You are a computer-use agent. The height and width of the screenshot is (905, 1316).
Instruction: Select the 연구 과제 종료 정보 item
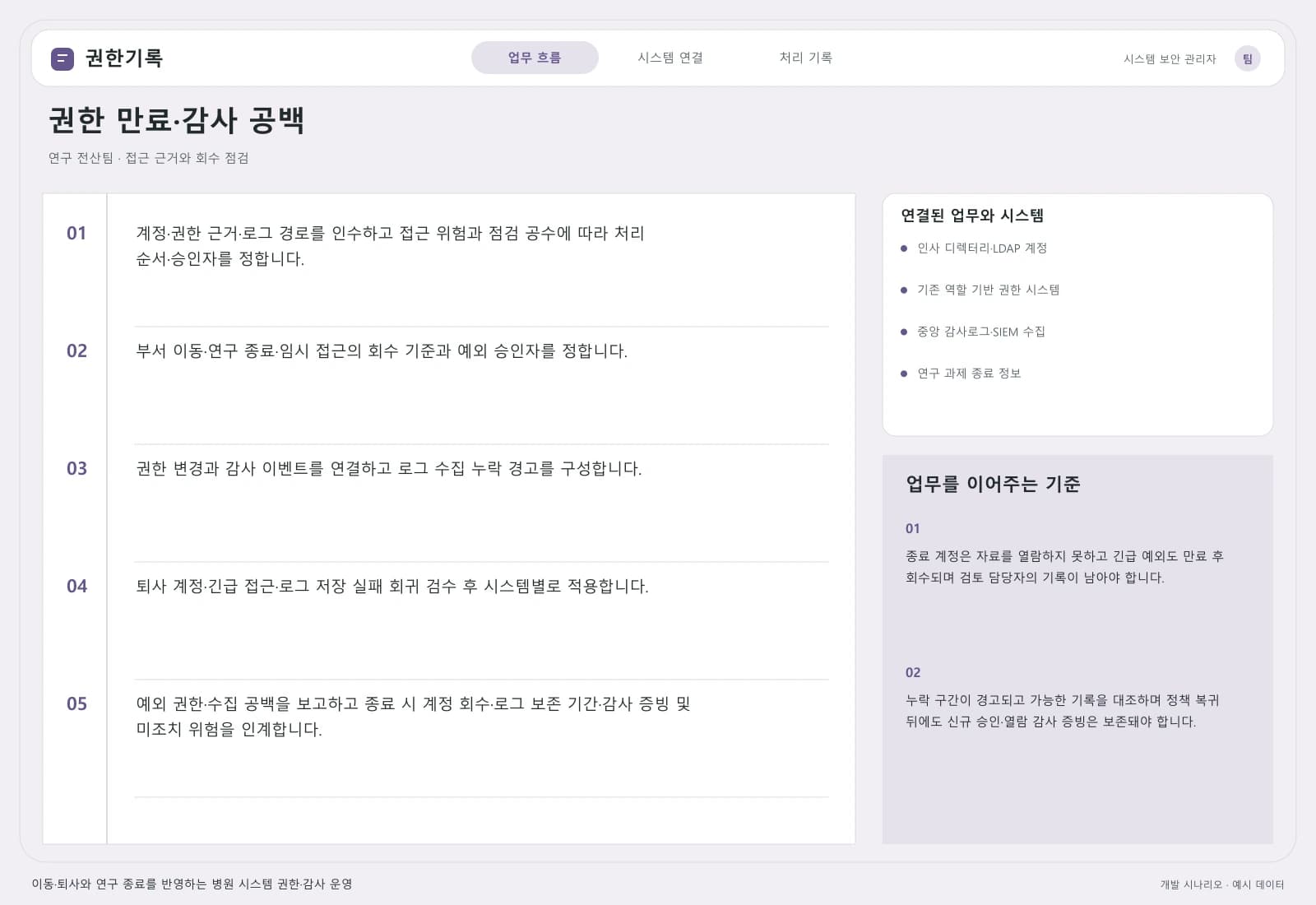click(969, 374)
